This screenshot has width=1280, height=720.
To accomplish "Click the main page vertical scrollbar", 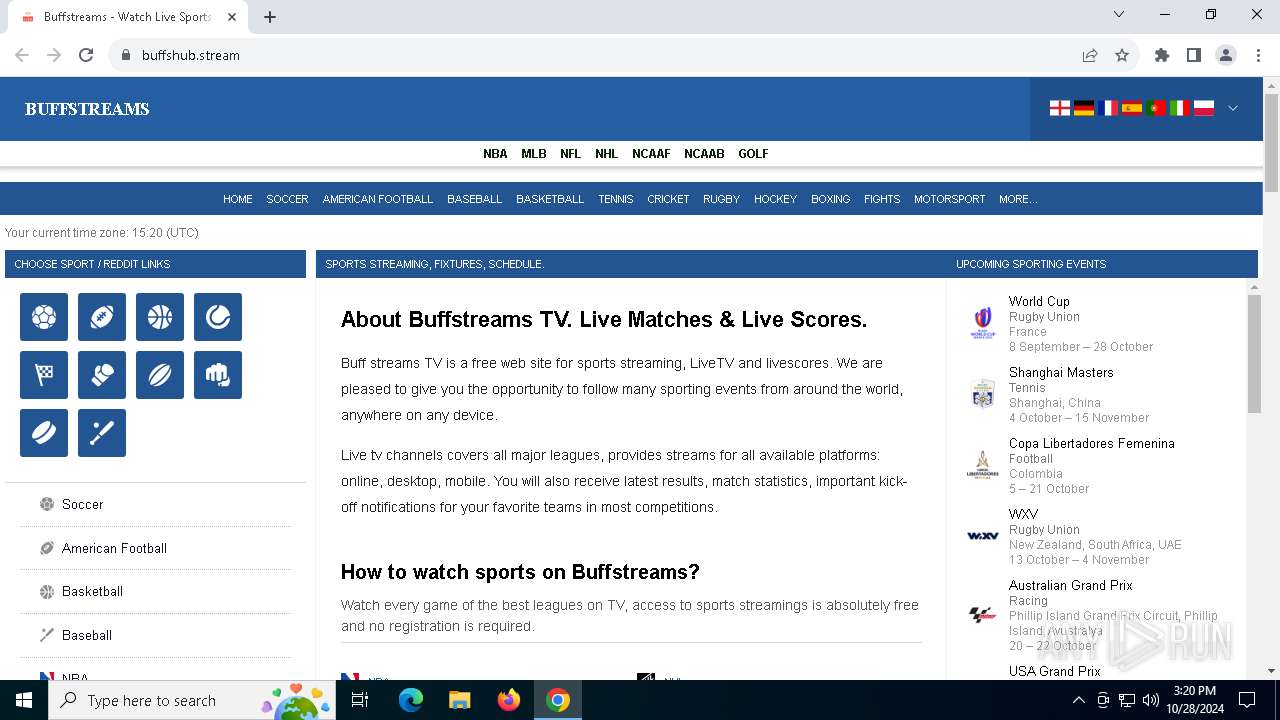I will 1272,143.
